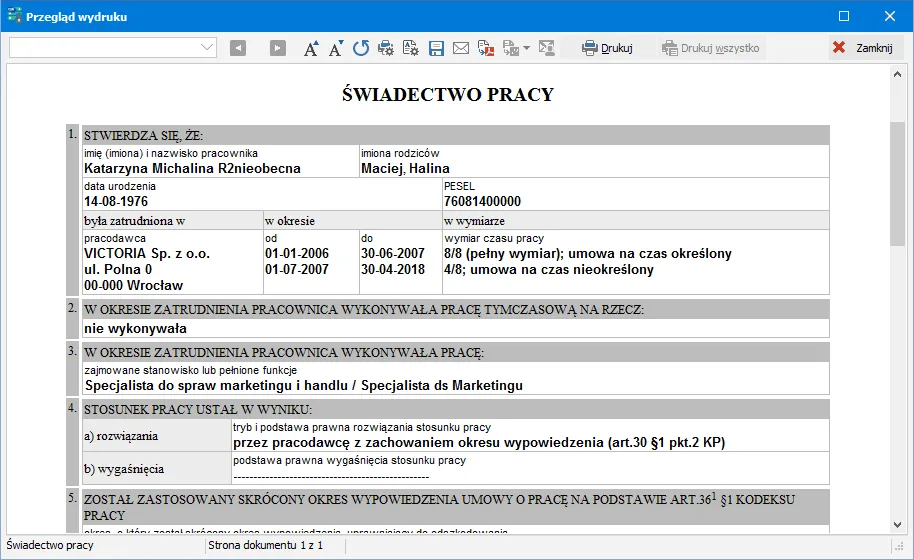Click the Drukuj wszystko button
914x560 pixels.
(711, 48)
